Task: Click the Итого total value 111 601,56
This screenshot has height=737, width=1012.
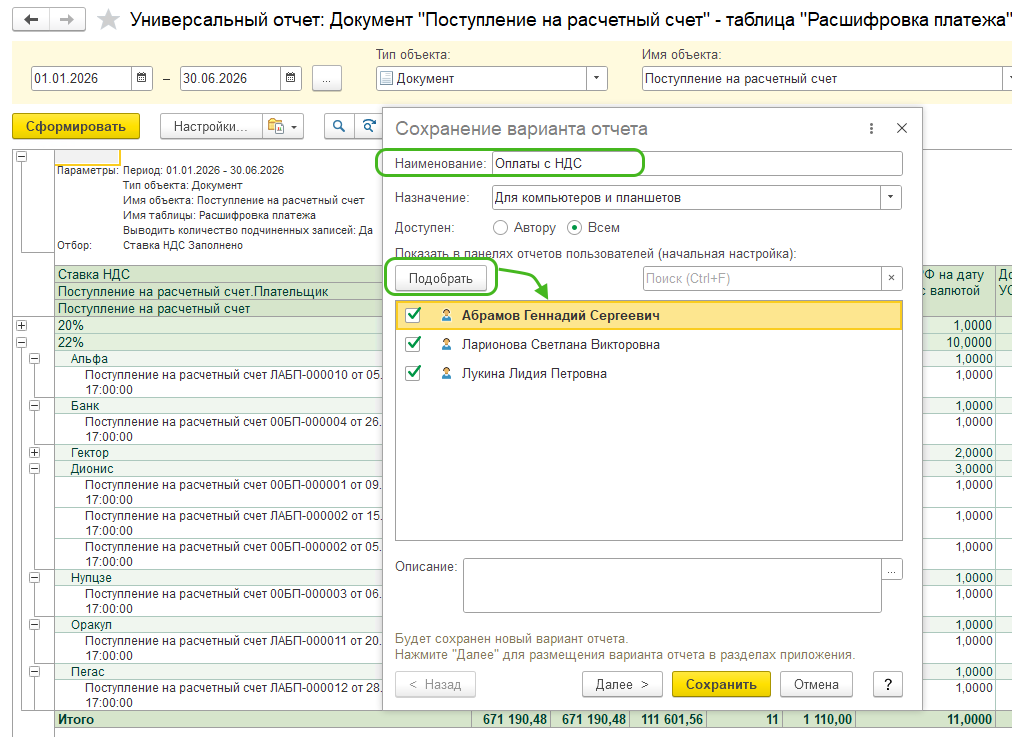Action: pos(671,719)
